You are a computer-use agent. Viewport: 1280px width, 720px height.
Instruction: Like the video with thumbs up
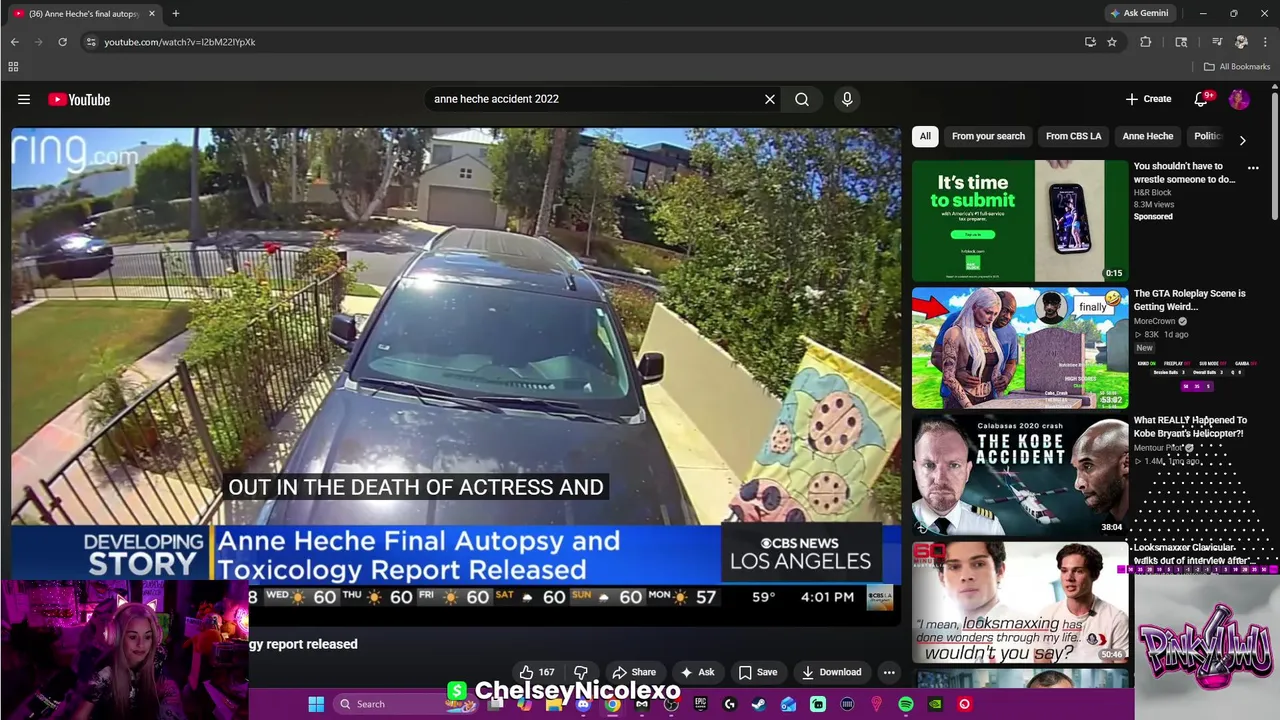pyautogui.click(x=536, y=672)
